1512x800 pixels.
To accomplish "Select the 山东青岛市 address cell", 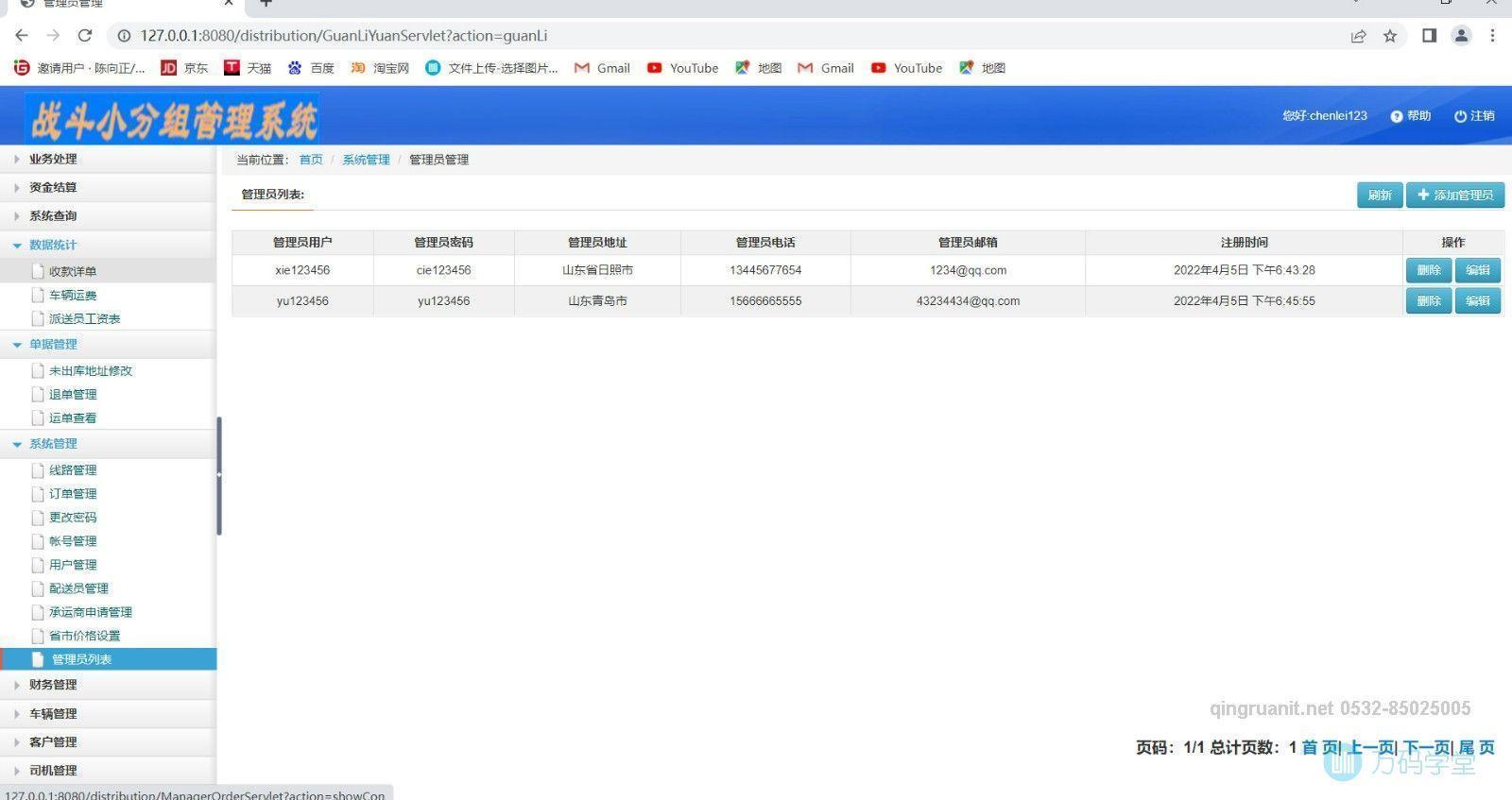I will pos(597,301).
